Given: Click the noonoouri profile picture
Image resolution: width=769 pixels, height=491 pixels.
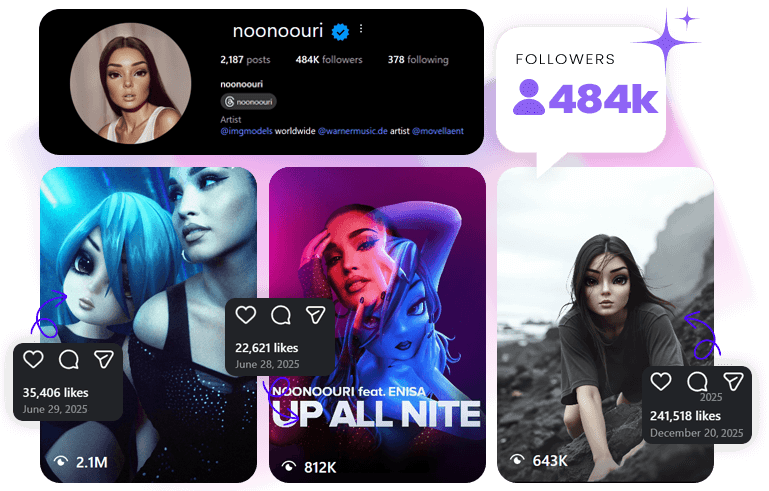Looking at the screenshot, I should point(130,83).
